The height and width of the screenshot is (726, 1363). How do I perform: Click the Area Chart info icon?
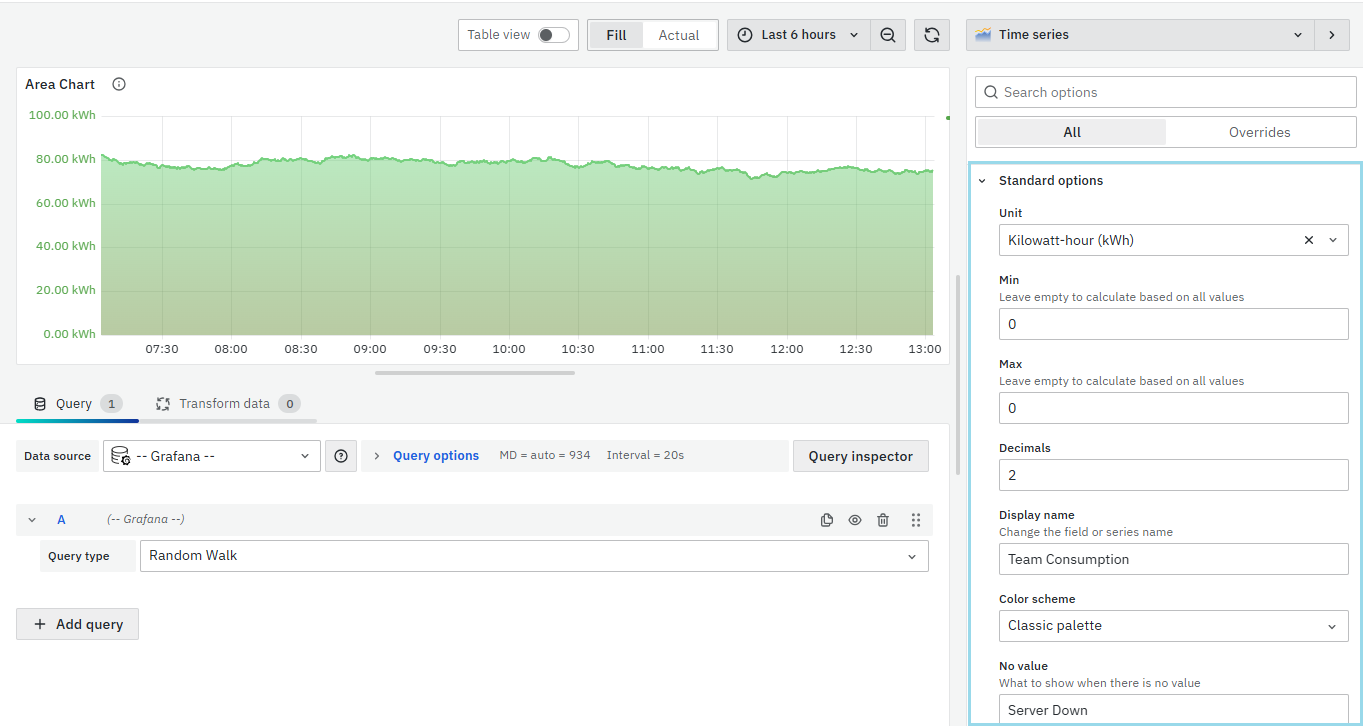[x=119, y=85]
